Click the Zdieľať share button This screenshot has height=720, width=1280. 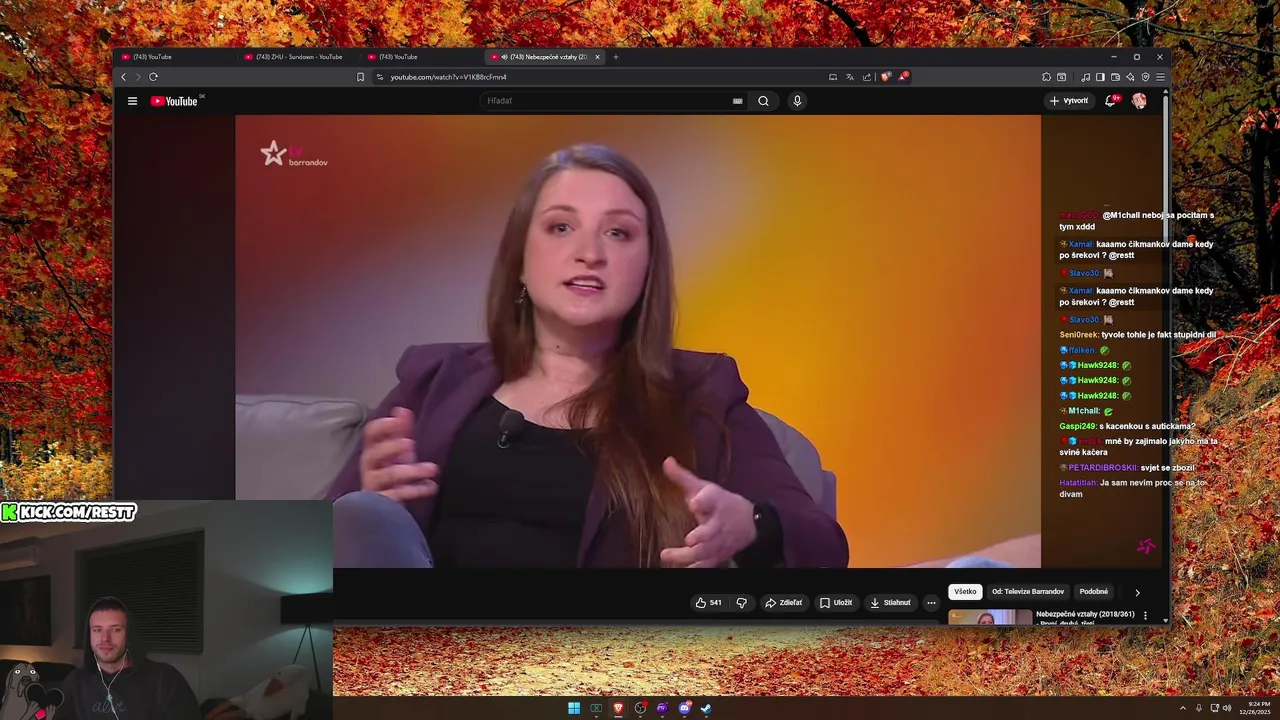(x=784, y=603)
